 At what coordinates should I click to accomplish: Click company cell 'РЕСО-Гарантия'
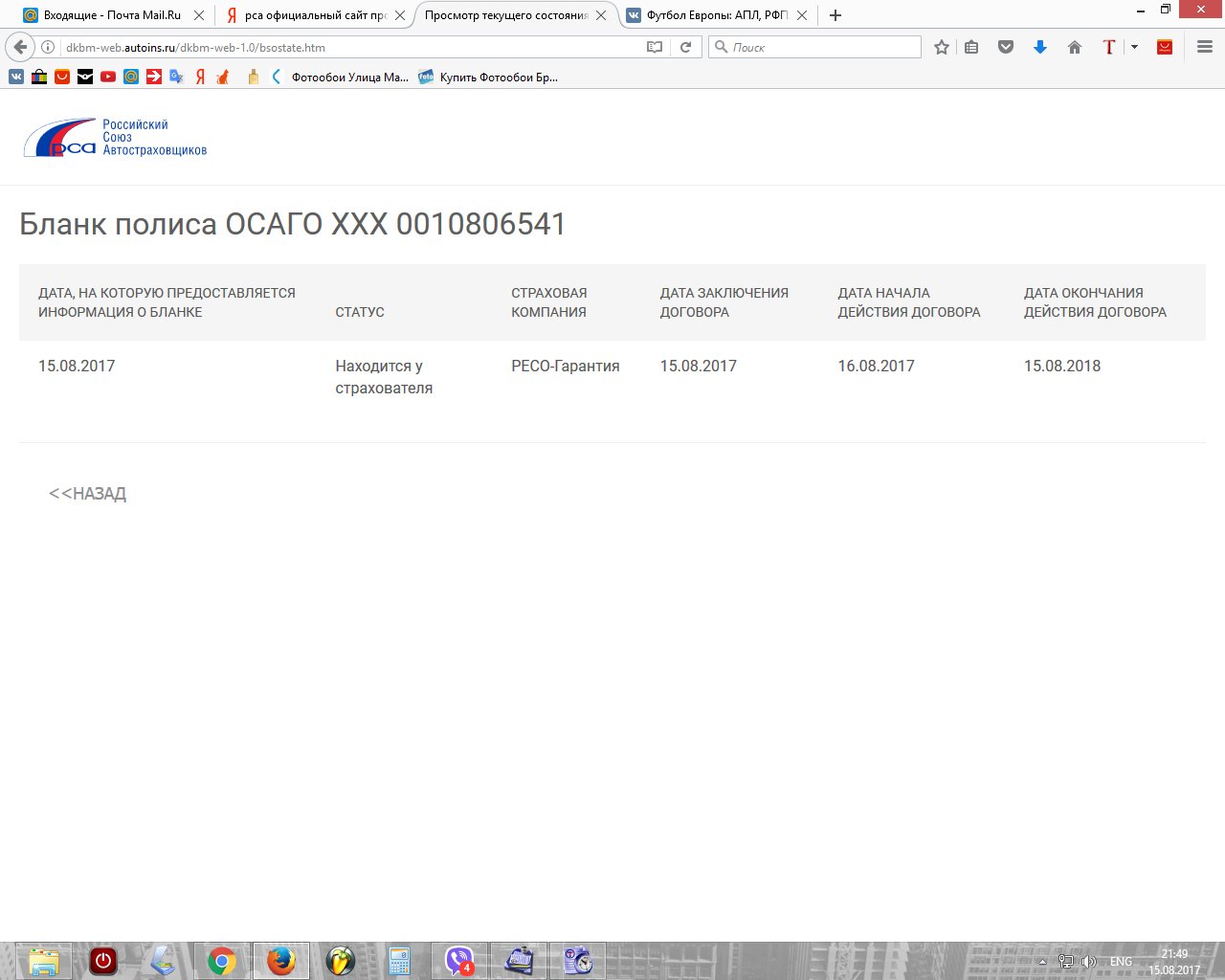[x=566, y=366]
